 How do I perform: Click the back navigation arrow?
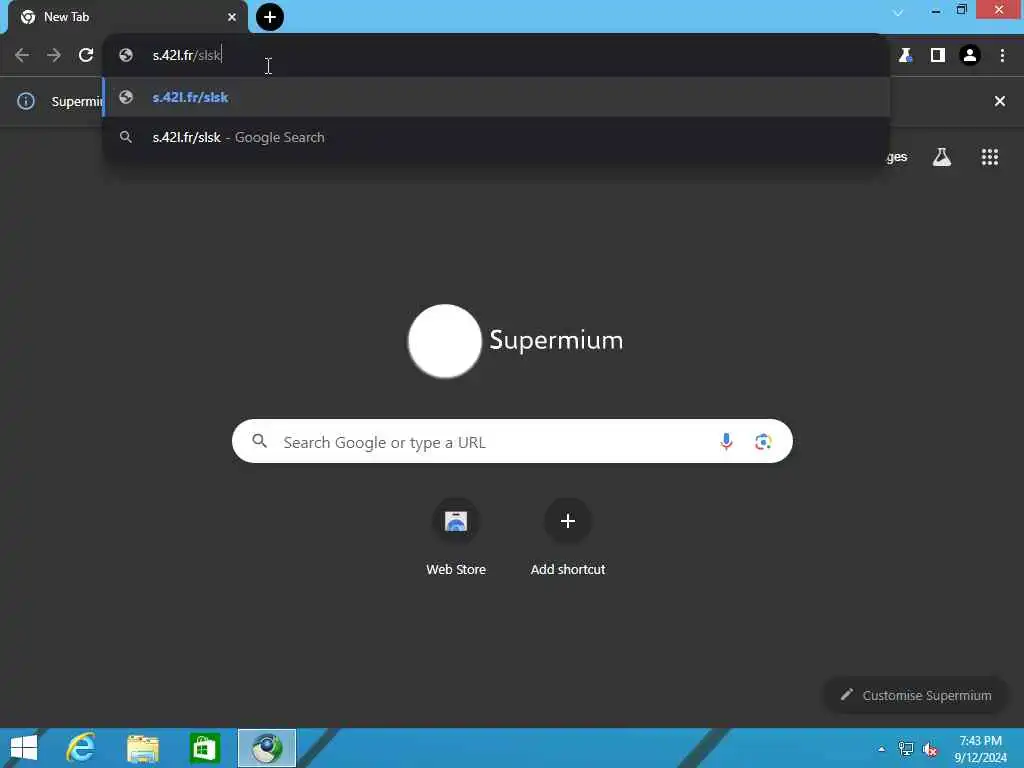tap(22, 55)
